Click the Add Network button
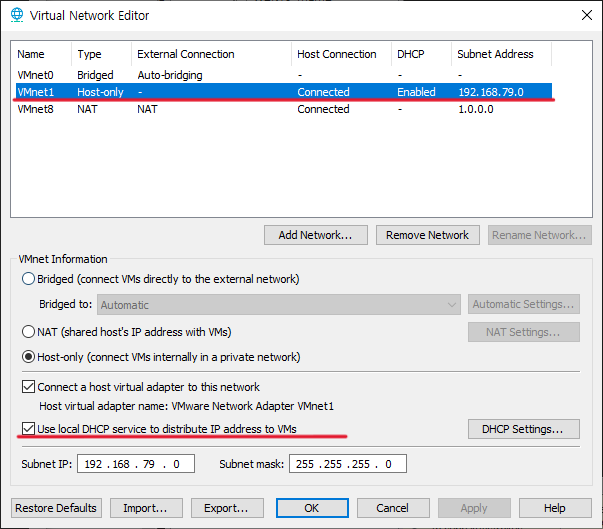The height and width of the screenshot is (529, 603). 315,235
